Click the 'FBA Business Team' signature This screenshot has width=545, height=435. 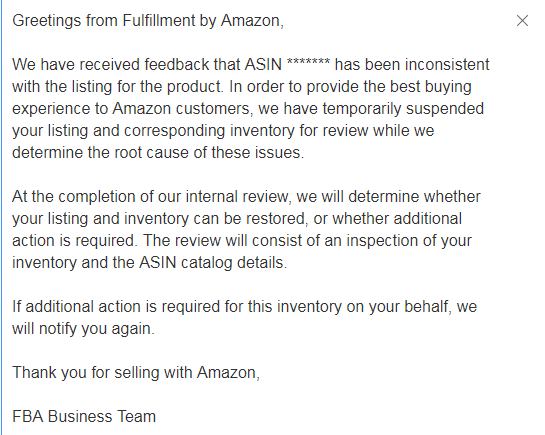pos(84,416)
